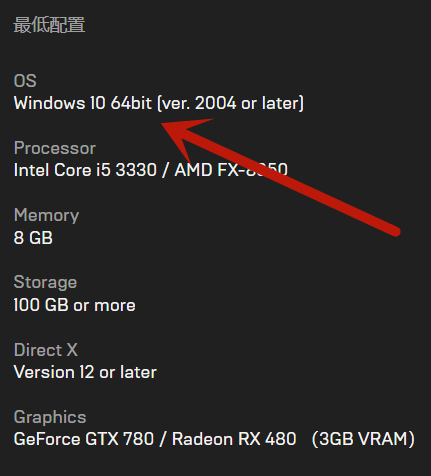Image resolution: width=431 pixels, height=476 pixels.
Task: Click the Radeon RX 480 text
Action: [234, 439]
